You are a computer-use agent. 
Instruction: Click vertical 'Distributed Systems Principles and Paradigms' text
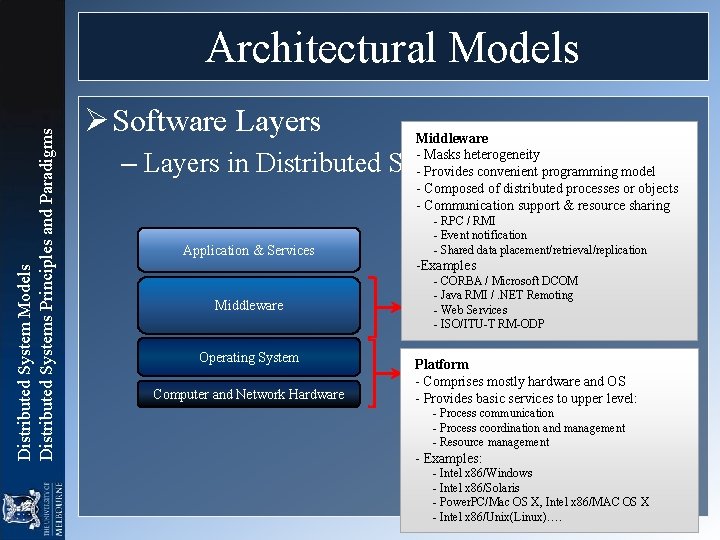tap(46, 294)
